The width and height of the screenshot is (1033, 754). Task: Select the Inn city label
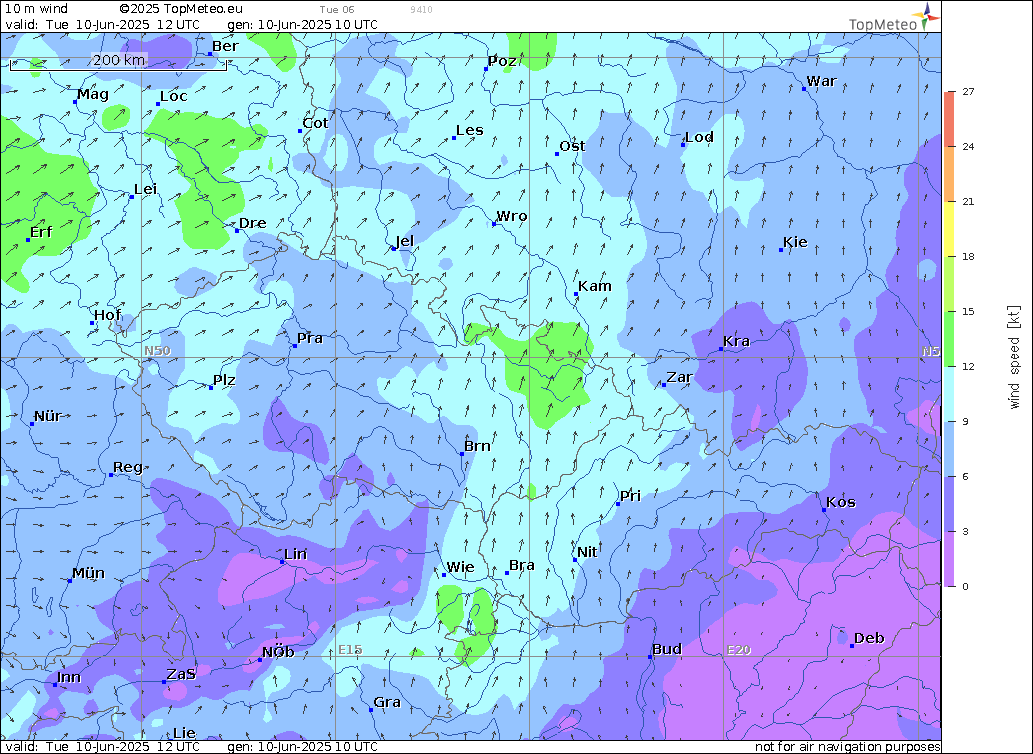(x=69, y=677)
